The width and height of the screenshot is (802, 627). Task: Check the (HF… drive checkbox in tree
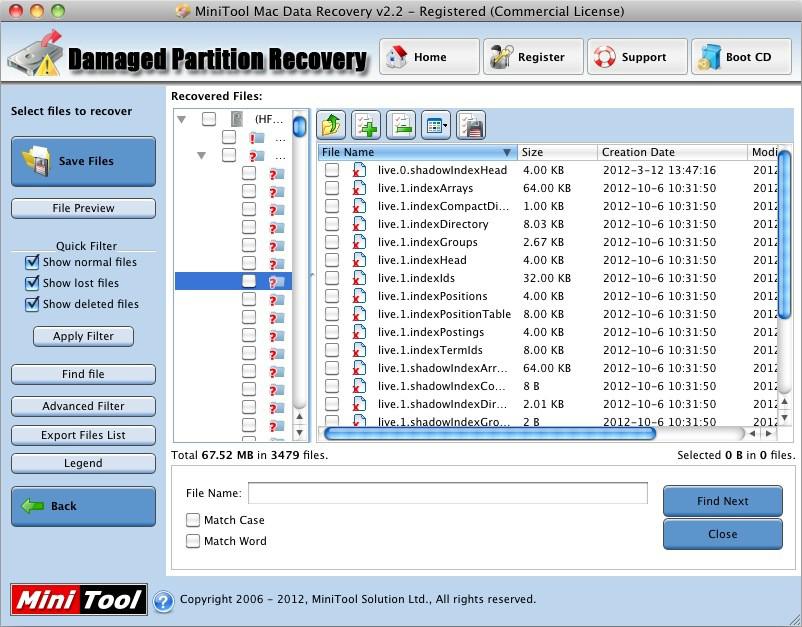(x=209, y=119)
